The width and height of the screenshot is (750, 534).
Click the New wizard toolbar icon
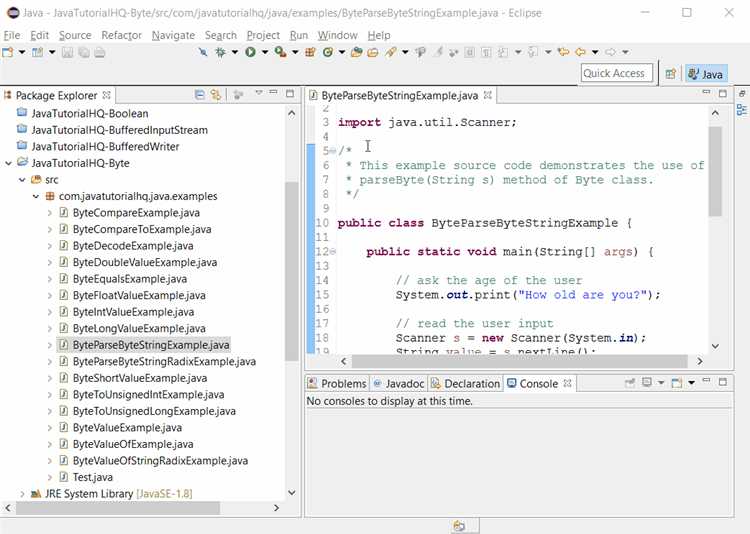[8, 52]
